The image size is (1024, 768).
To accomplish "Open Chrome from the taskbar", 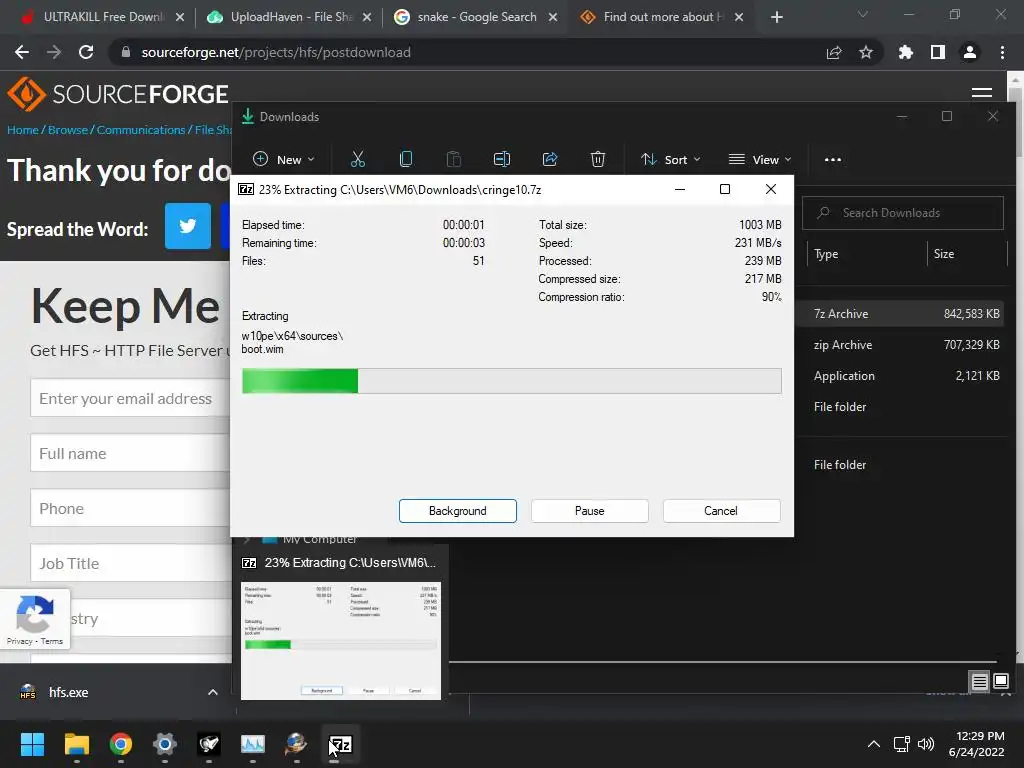I will tap(120, 744).
